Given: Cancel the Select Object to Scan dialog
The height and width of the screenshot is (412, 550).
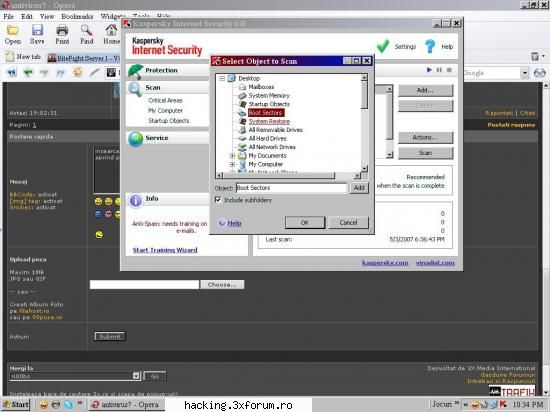Looking at the screenshot, I should pyautogui.click(x=348, y=223).
